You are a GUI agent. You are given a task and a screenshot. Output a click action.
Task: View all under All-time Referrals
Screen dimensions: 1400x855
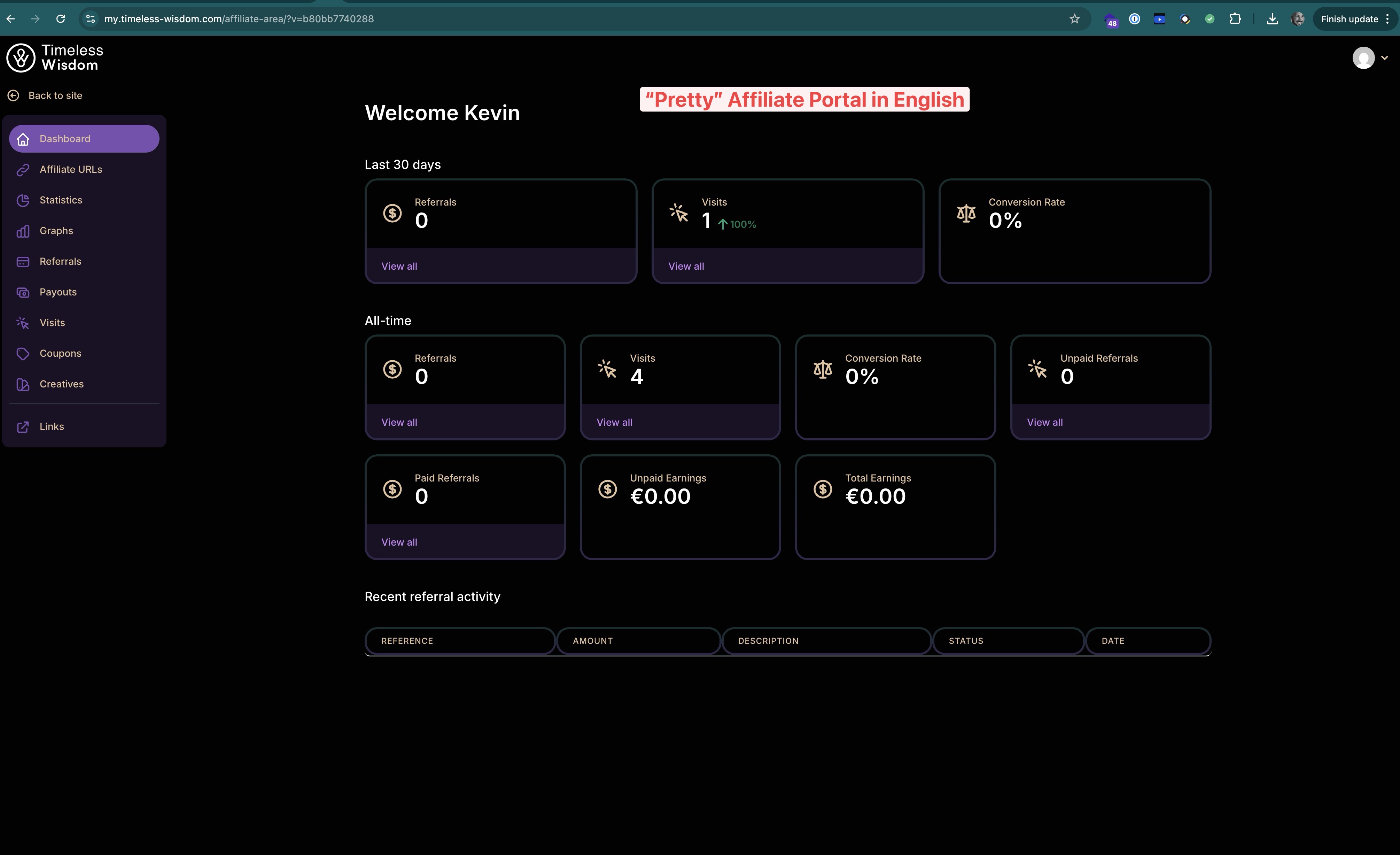click(x=399, y=422)
